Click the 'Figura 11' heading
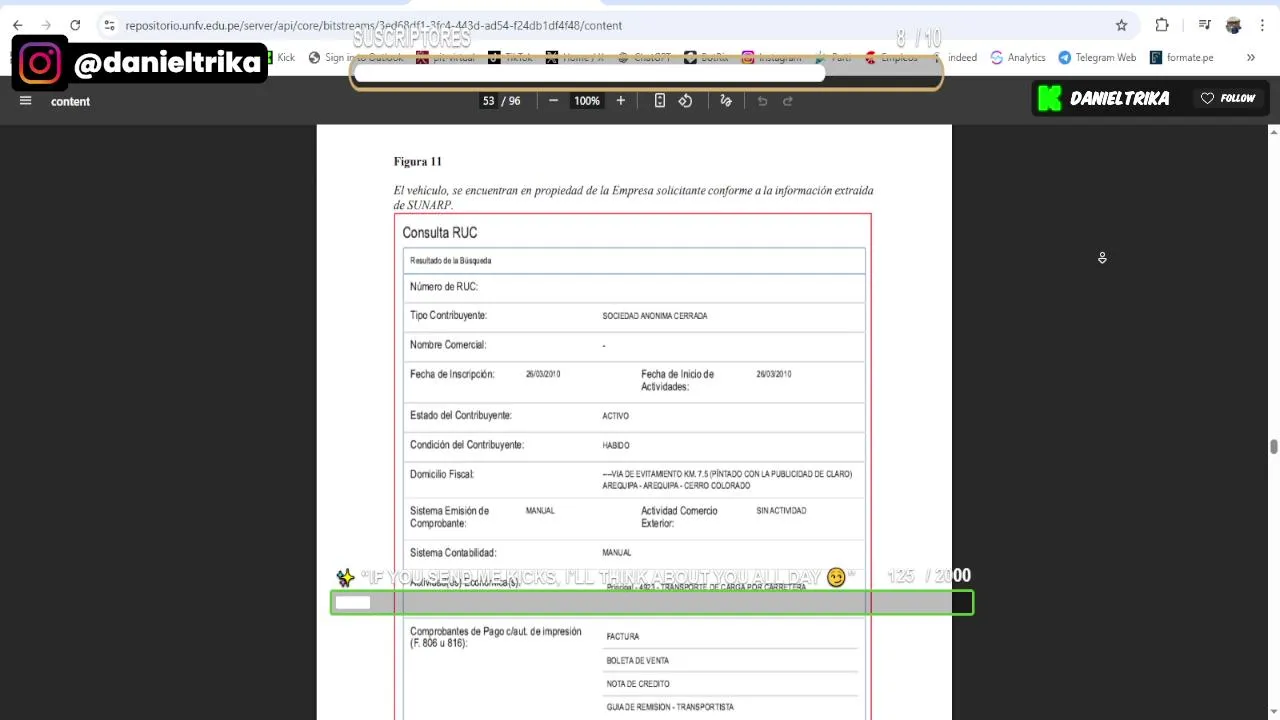The image size is (1280, 720). [x=417, y=161]
